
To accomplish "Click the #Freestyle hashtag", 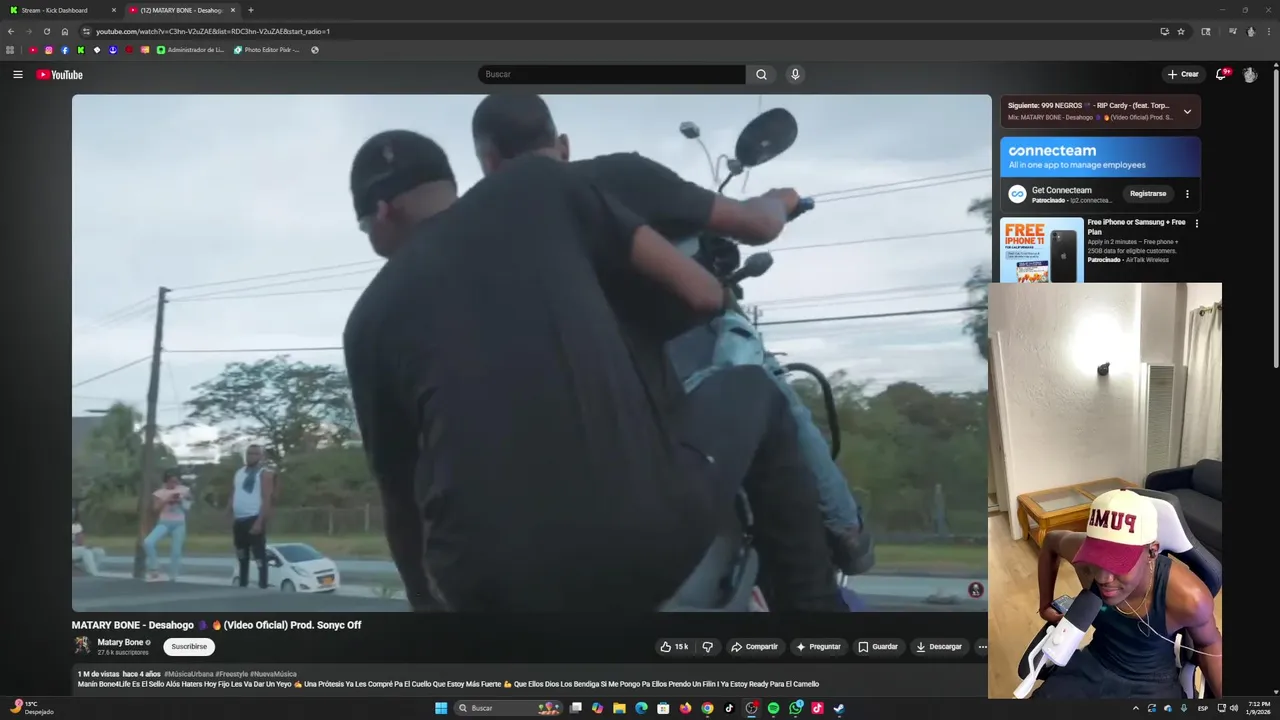I will tap(232, 674).
